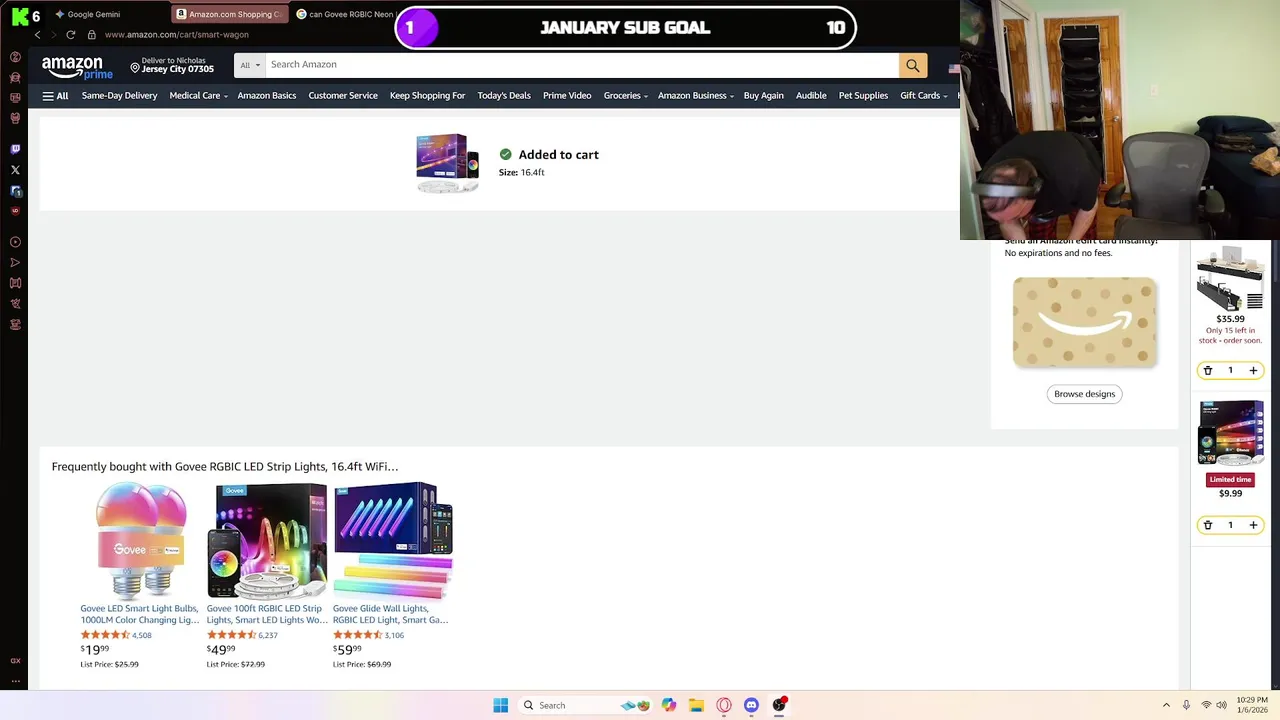Click the delivery location pin icon

point(135,68)
